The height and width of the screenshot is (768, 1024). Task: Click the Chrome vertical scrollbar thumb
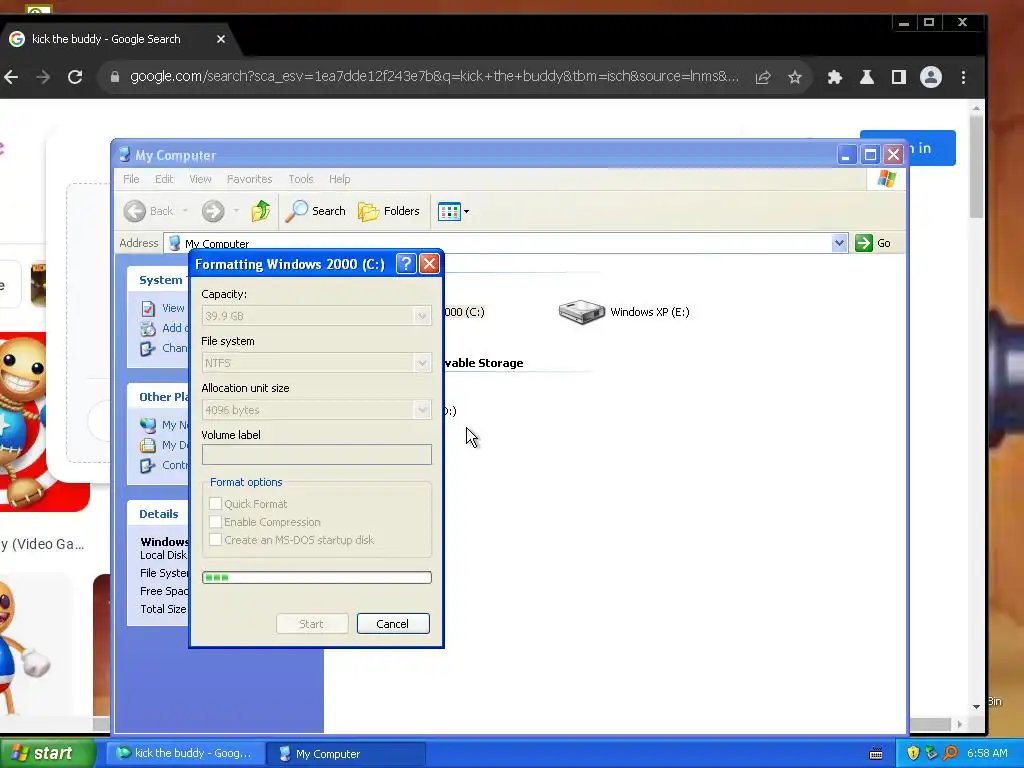(976, 167)
